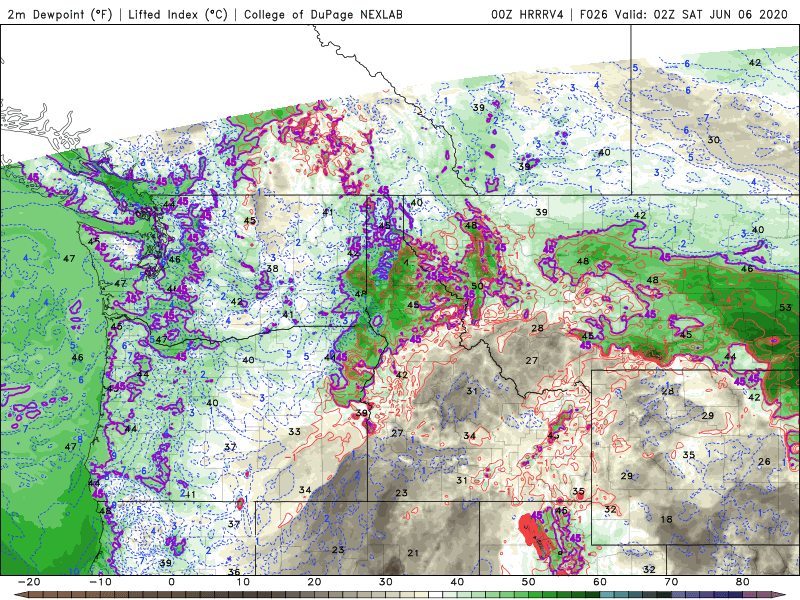Click the dewpoint value 50 on the map
Image resolution: width=800 pixels, height=600 pixels.
(477, 286)
